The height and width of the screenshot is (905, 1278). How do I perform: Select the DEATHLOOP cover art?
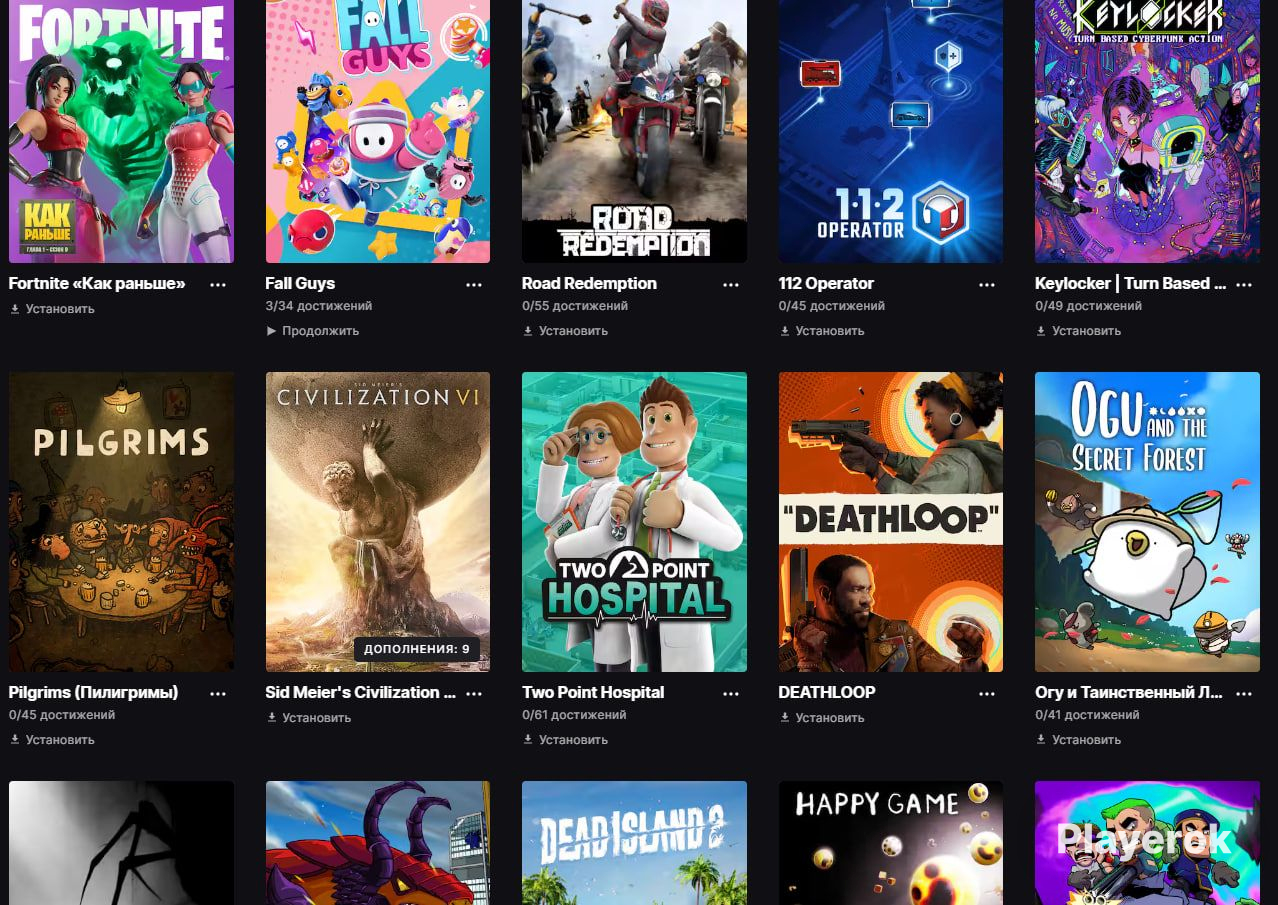[891, 522]
